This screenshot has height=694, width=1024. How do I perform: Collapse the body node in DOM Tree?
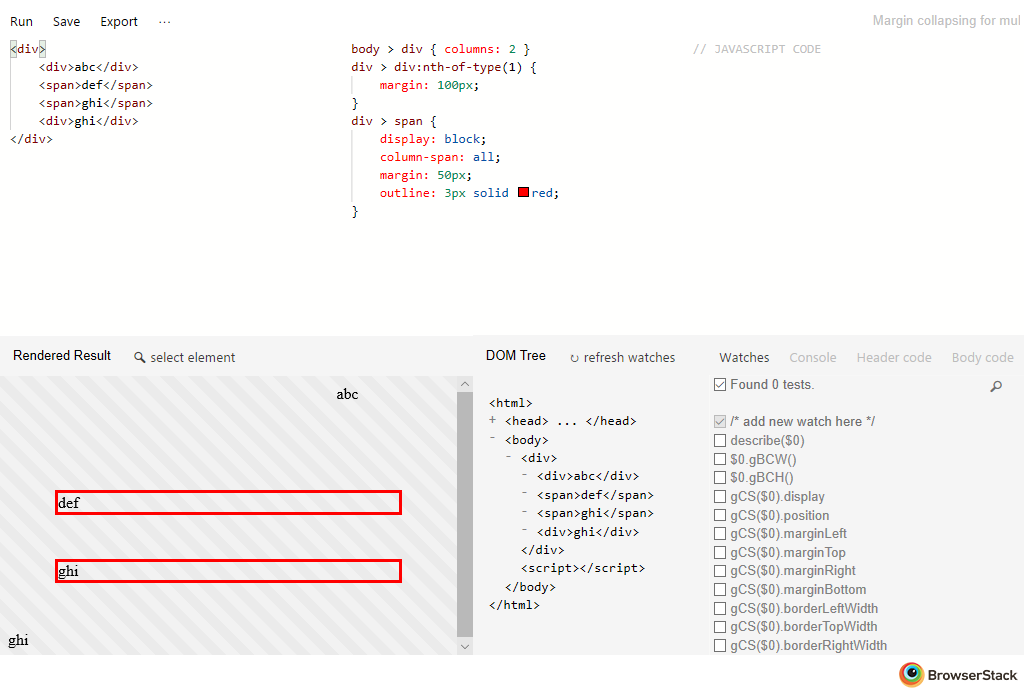pyautogui.click(x=493, y=439)
